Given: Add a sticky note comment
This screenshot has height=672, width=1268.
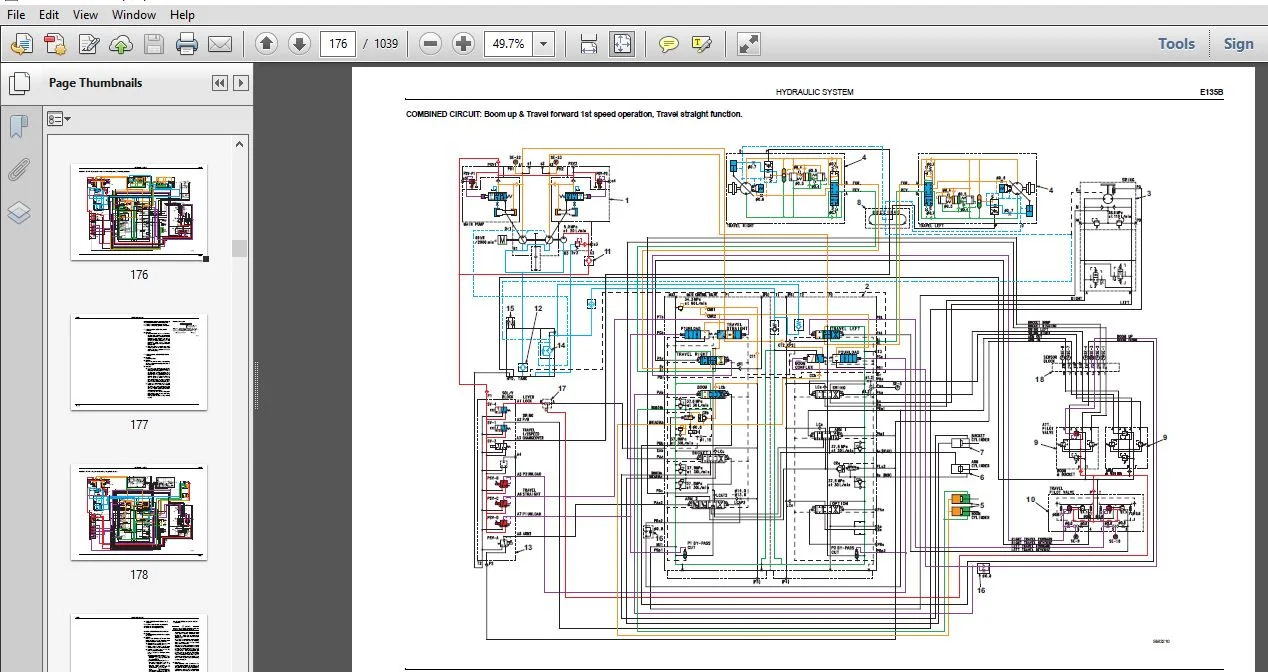Looking at the screenshot, I should [x=669, y=44].
